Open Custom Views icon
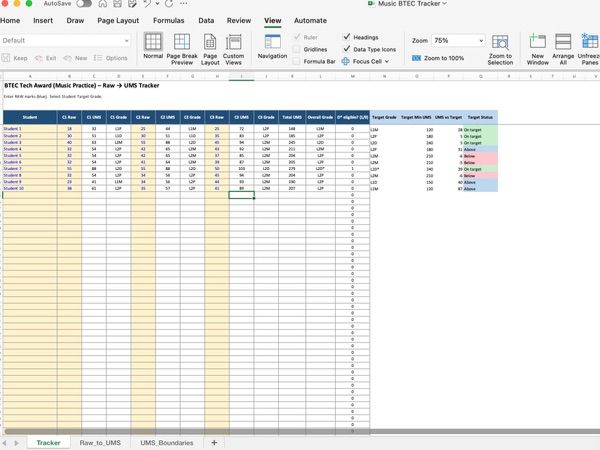 click(x=233, y=41)
